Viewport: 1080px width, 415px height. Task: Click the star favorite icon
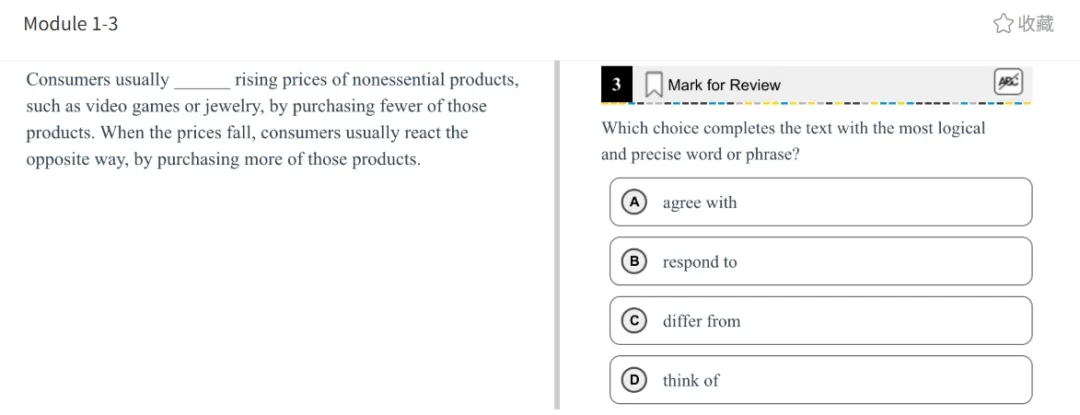[x=1003, y=23]
